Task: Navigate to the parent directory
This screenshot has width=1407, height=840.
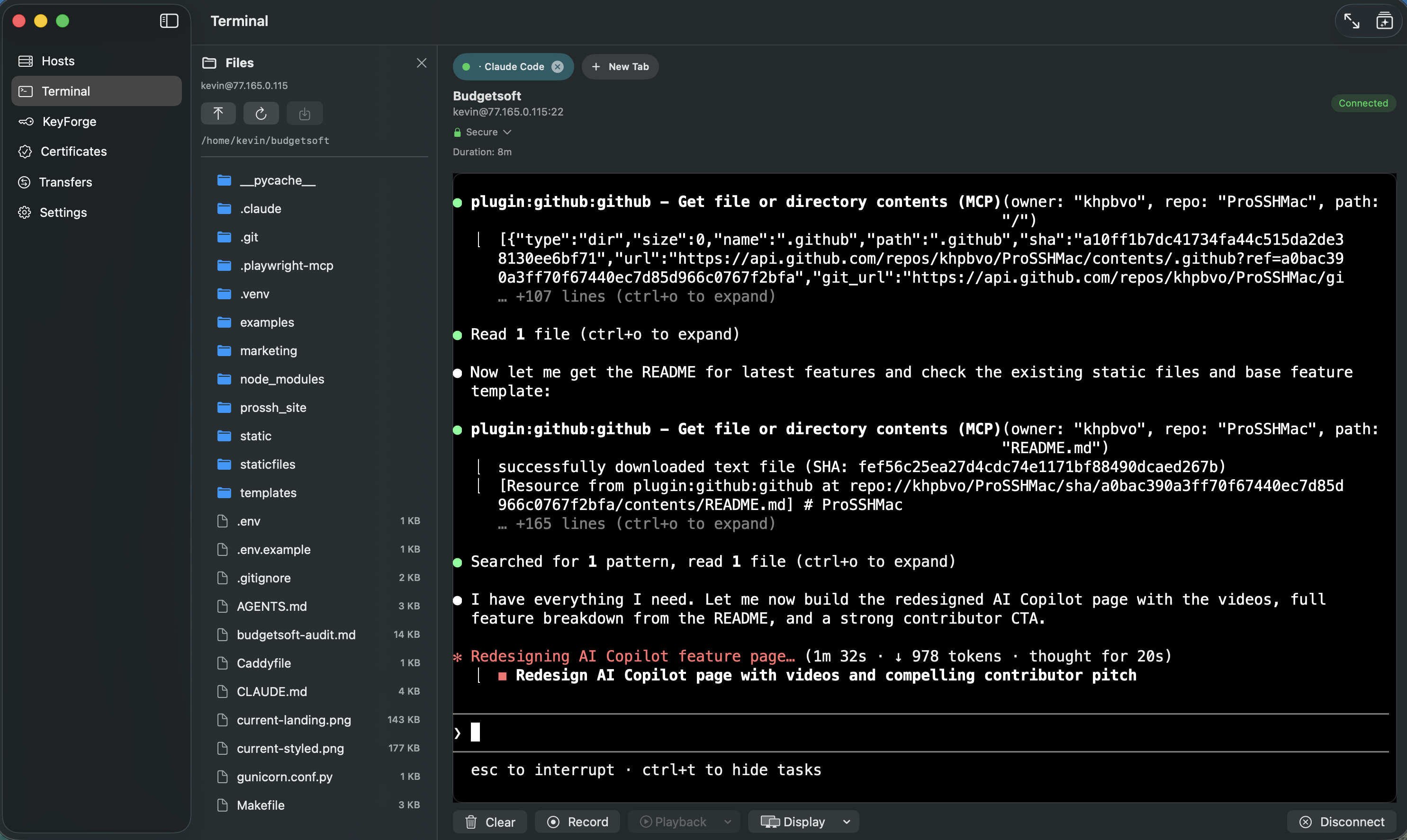Action: click(x=218, y=113)
